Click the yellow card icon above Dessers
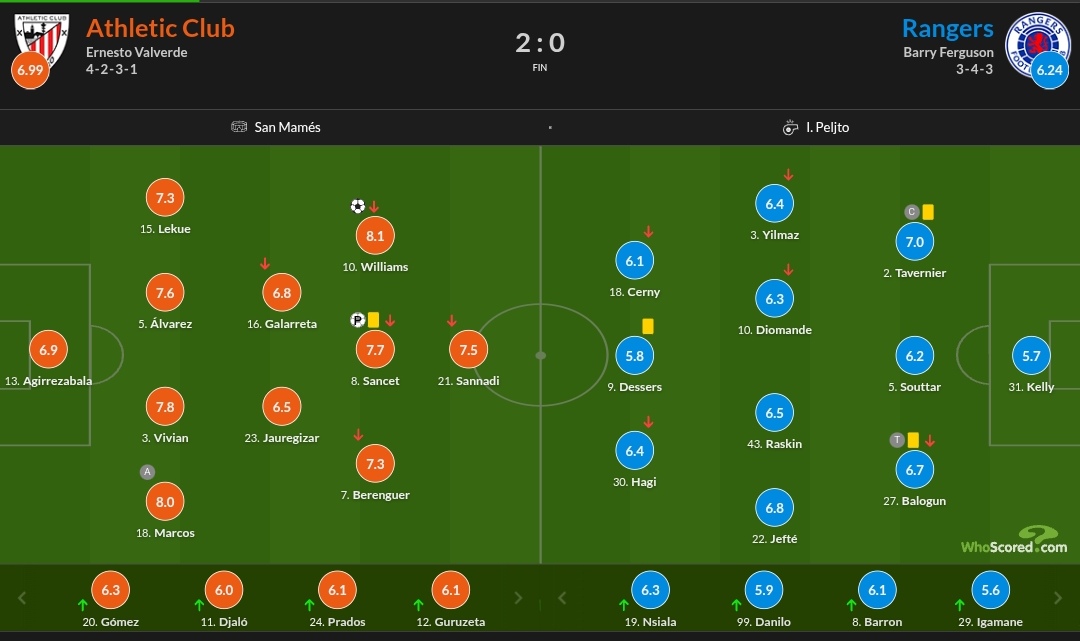Image resolution: width=1080 pixels, height=641 pixels. pyautogui.click(x=647, y=326)
